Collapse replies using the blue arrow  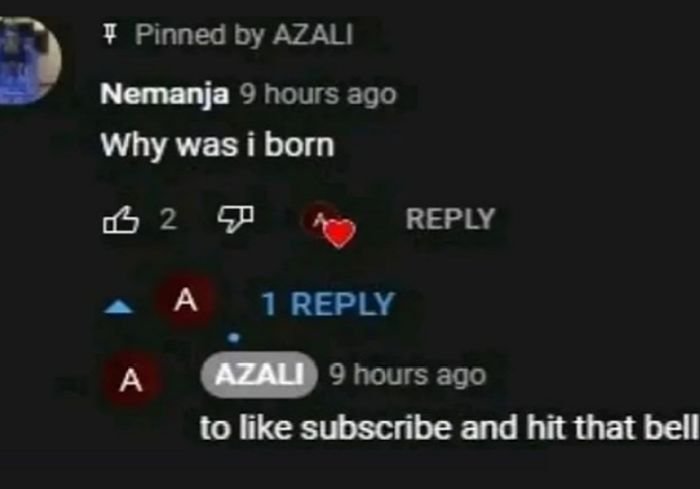pyautogui.click(x=119, y=307)
